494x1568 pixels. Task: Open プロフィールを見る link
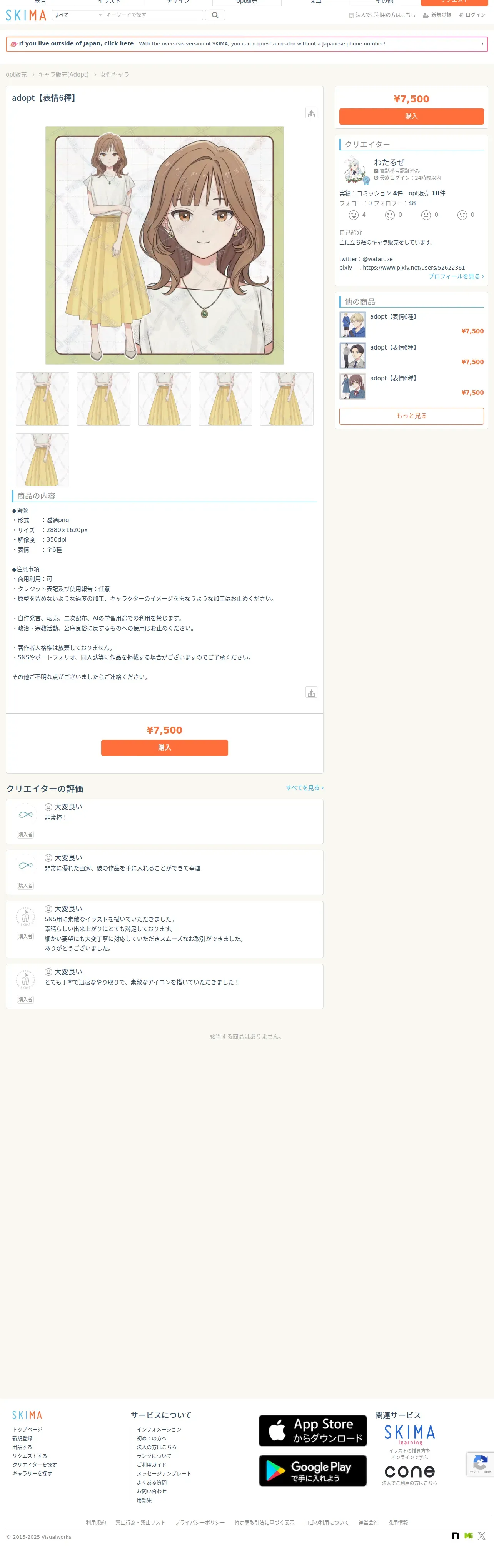pyautogui.click(x=456, y=276)
